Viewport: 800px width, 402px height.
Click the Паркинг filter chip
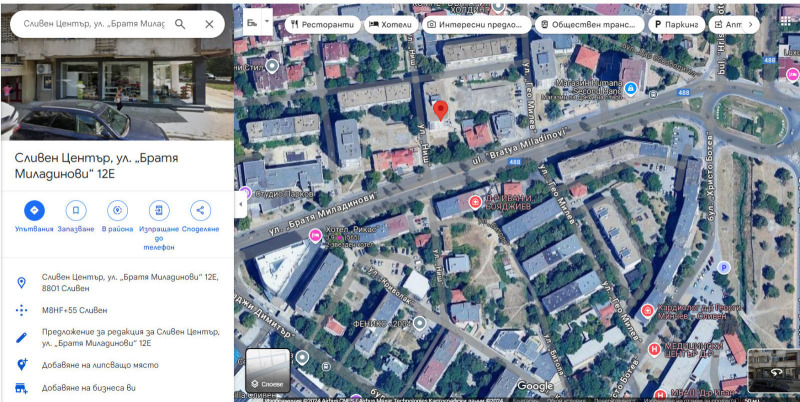[677, 24]
